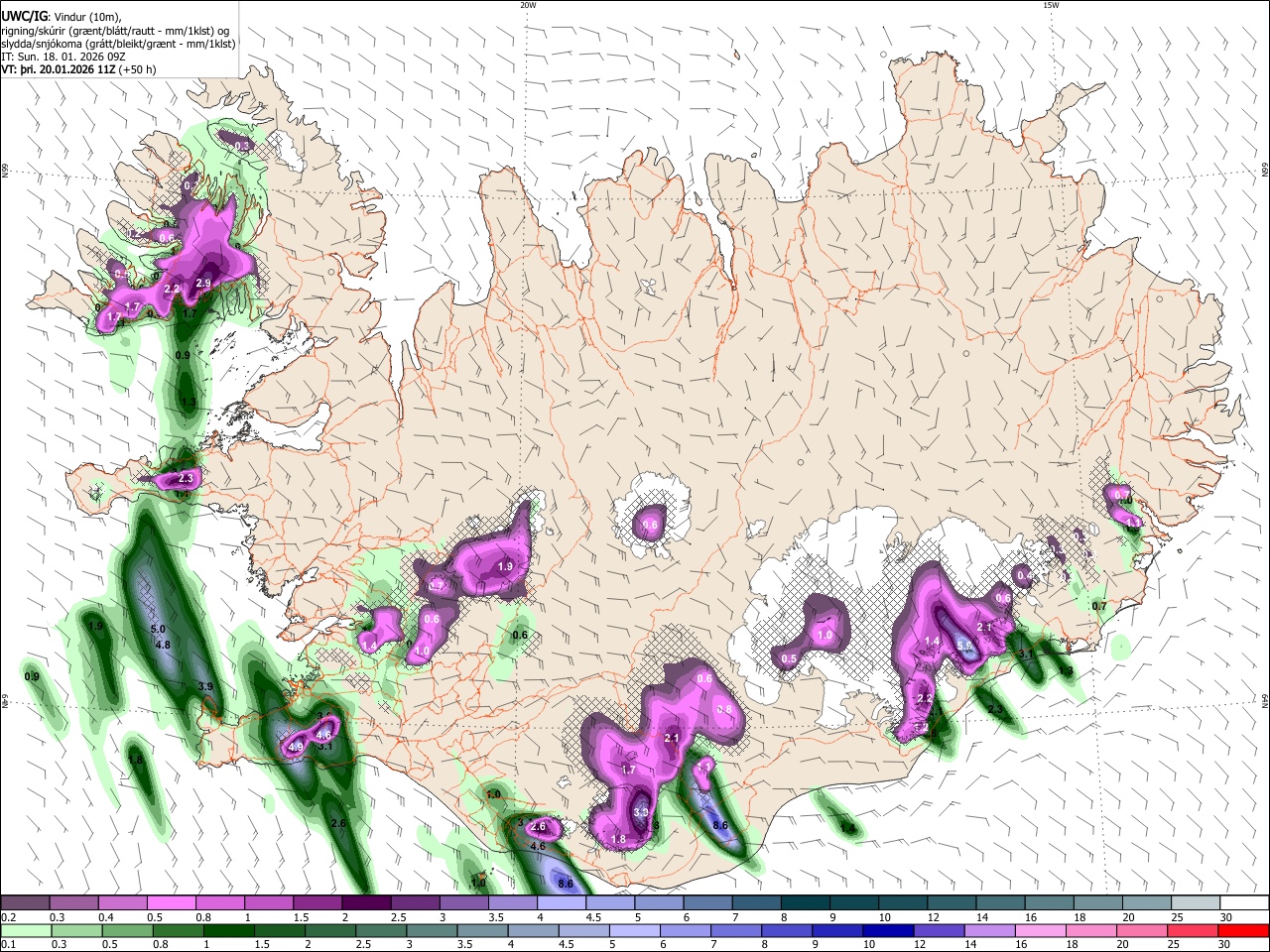Click snow-scale swatch between 0.2 and 0.3
The image size is (1270, 952).
click(25, 902)
